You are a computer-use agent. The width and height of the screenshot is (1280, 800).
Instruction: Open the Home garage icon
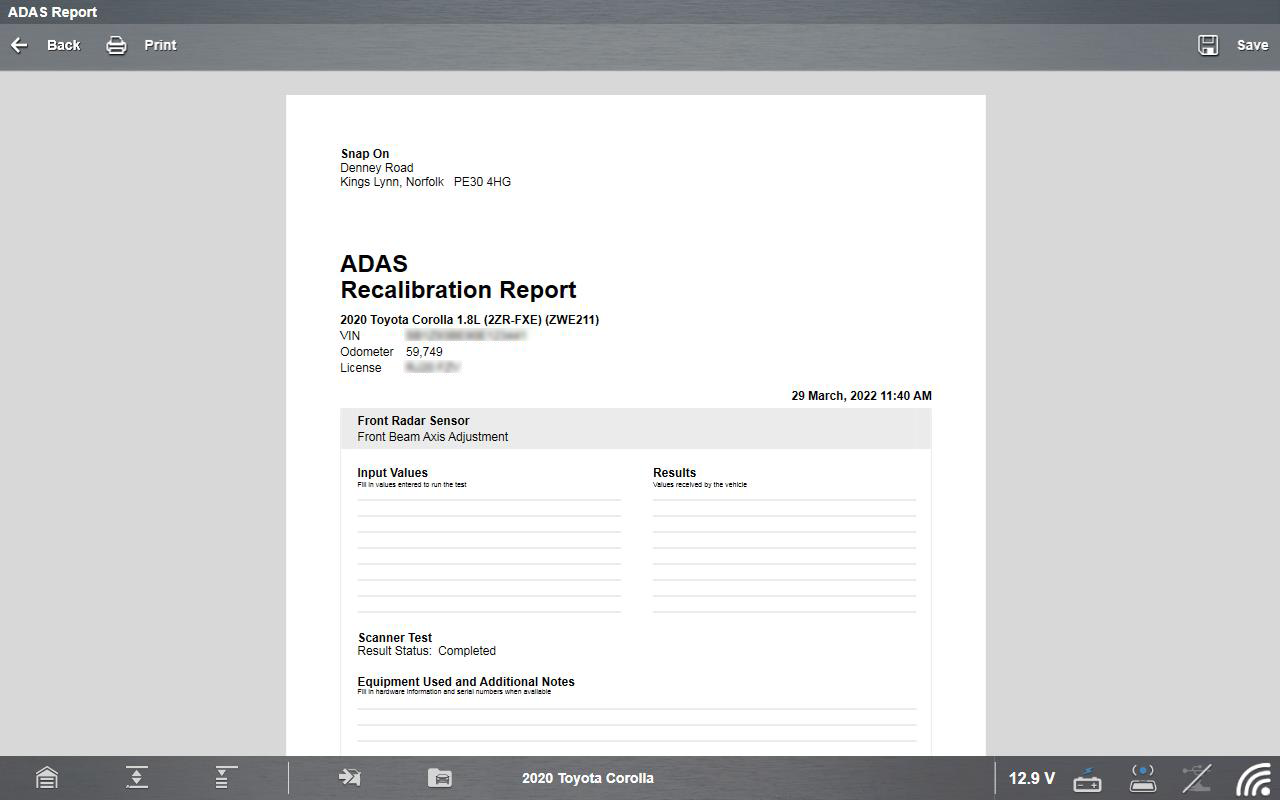click(x=47, y=778)
